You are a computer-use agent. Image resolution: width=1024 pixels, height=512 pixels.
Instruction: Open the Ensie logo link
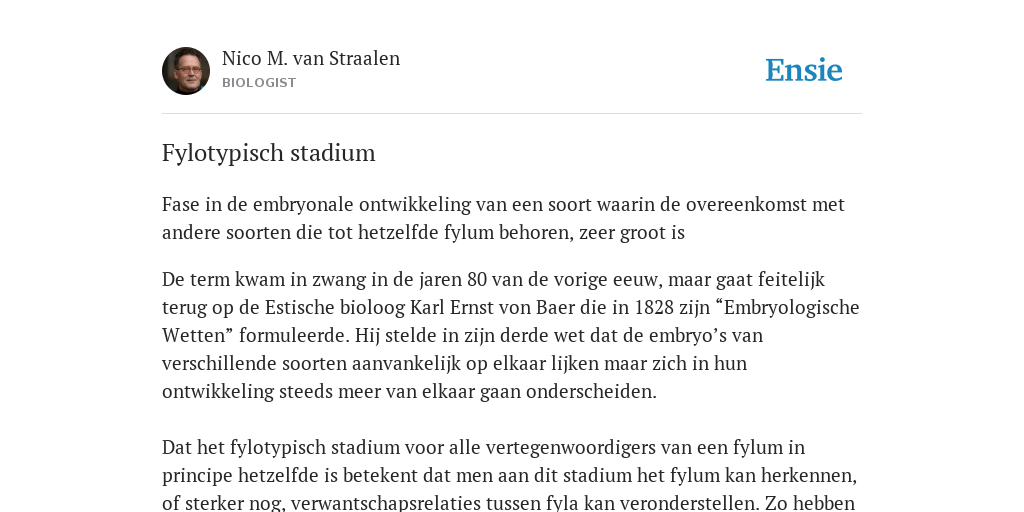(804, 70)
